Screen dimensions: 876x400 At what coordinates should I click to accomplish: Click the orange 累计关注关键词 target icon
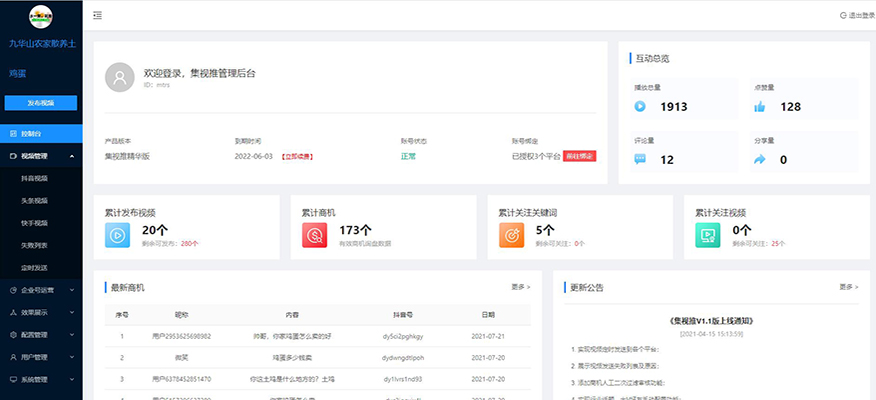click(x=512, y=235)
